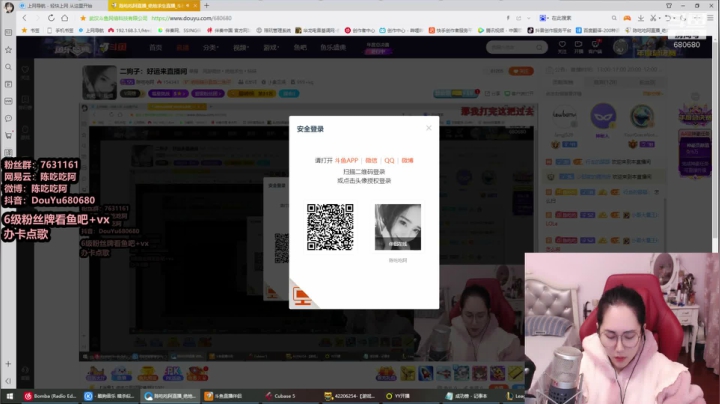Open the browser home page
The image size is (720, 404).
pyautogui.click(x=65, y=18)
